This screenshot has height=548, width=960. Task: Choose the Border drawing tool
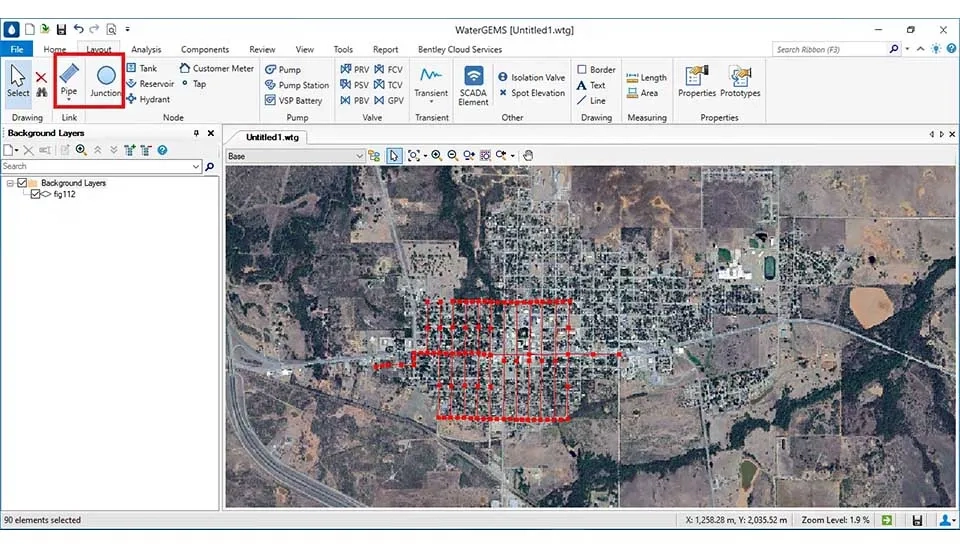click(596, 69)
